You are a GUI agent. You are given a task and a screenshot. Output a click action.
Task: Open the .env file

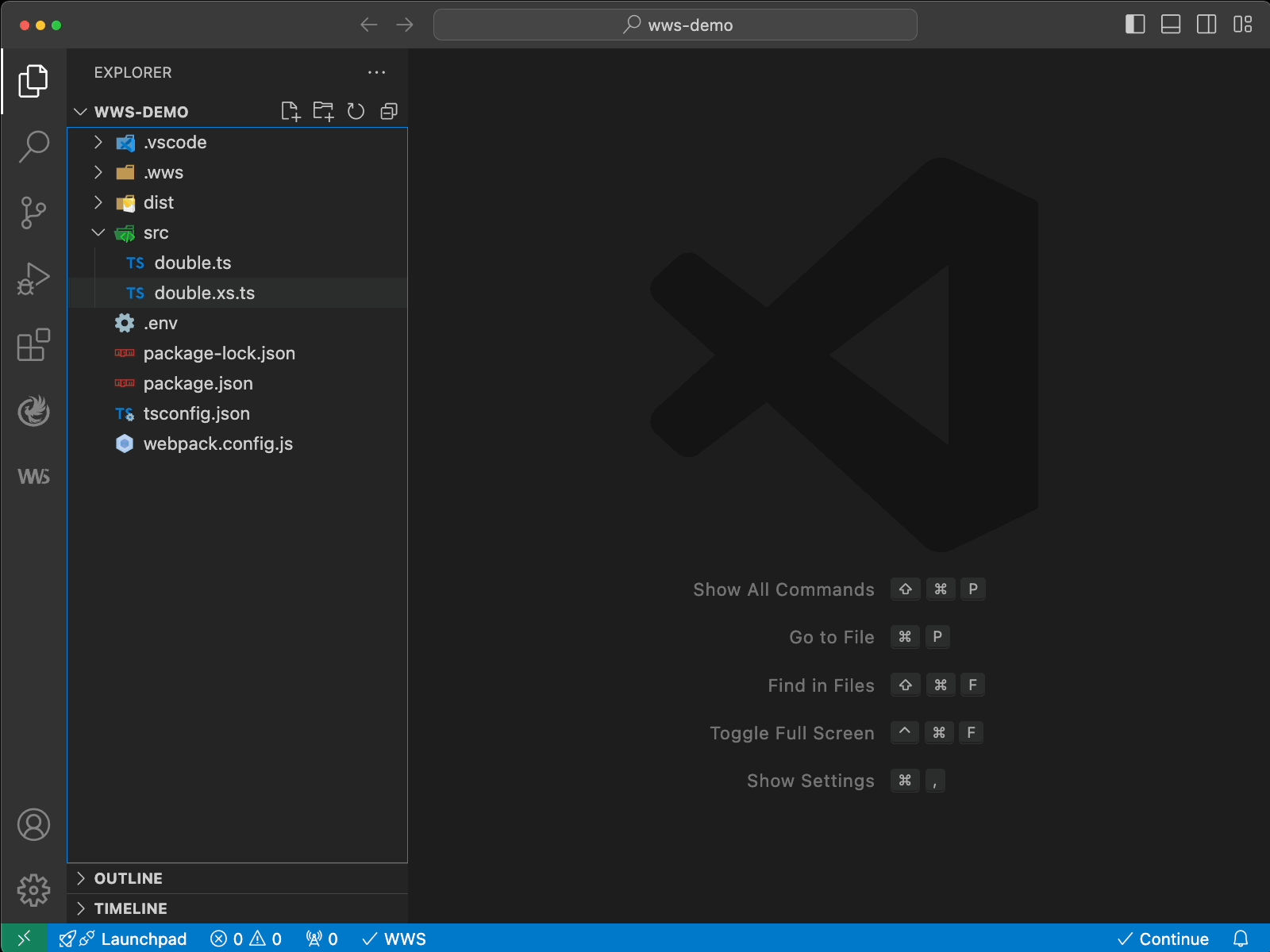[x=237, y=324]
